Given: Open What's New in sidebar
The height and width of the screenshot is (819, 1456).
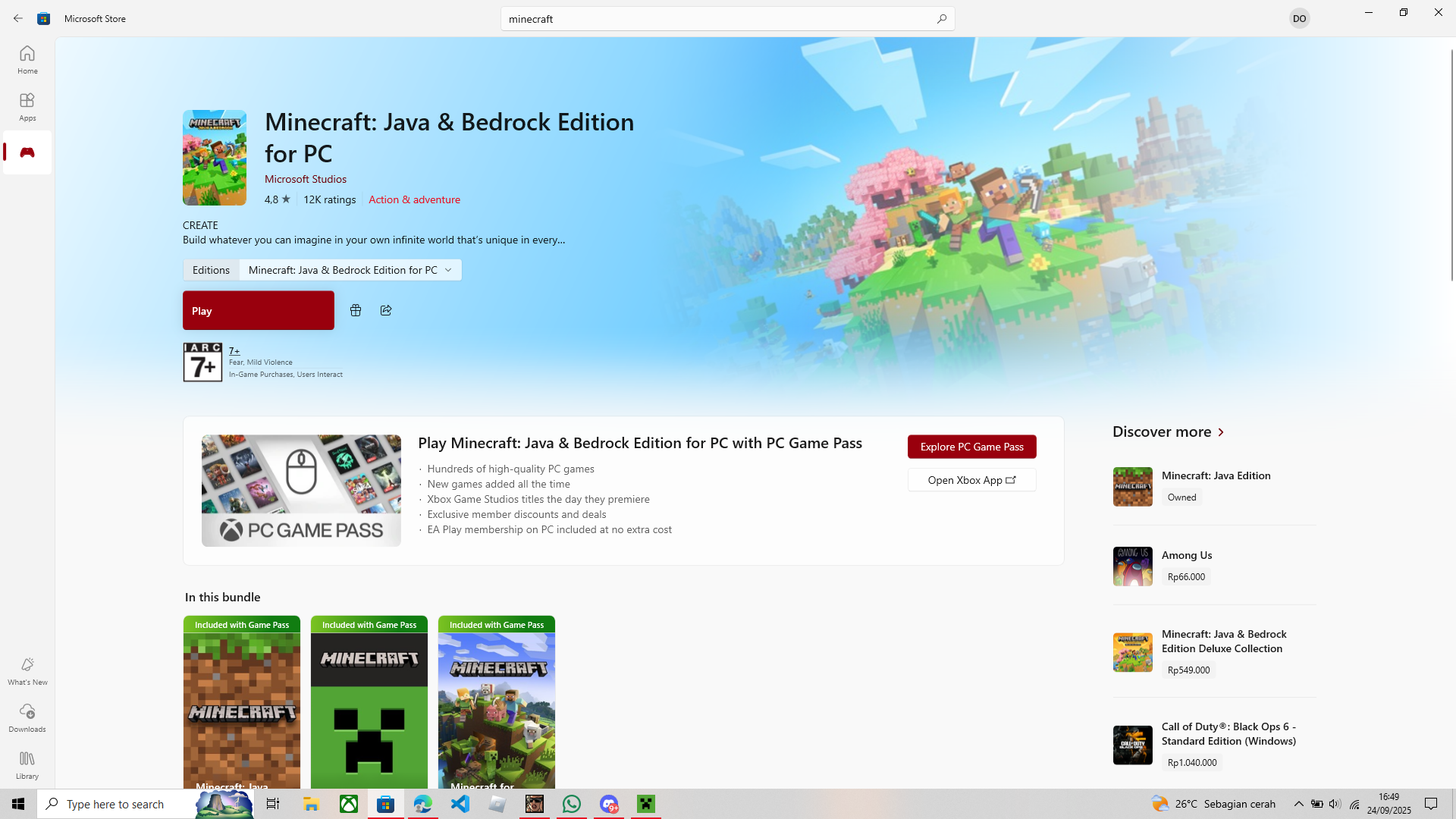Looking at the screenshot, I should coord(27,671).
